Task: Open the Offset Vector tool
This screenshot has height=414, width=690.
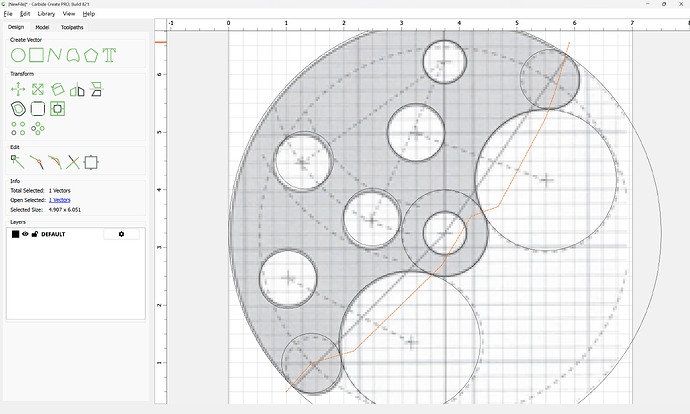Action: click(x=18, y=109)
